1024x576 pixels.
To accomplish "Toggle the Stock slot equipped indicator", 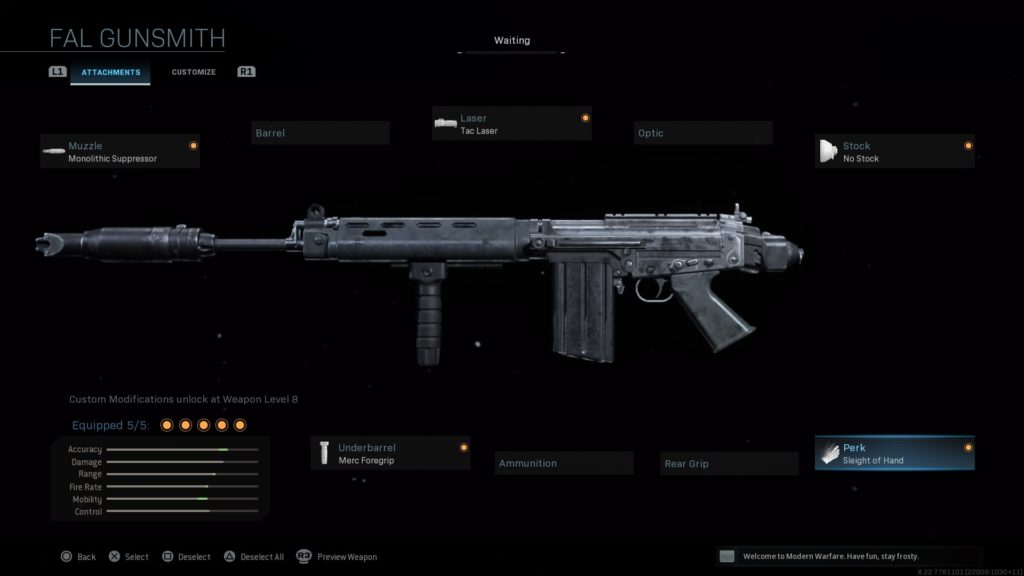I will 968,146.
